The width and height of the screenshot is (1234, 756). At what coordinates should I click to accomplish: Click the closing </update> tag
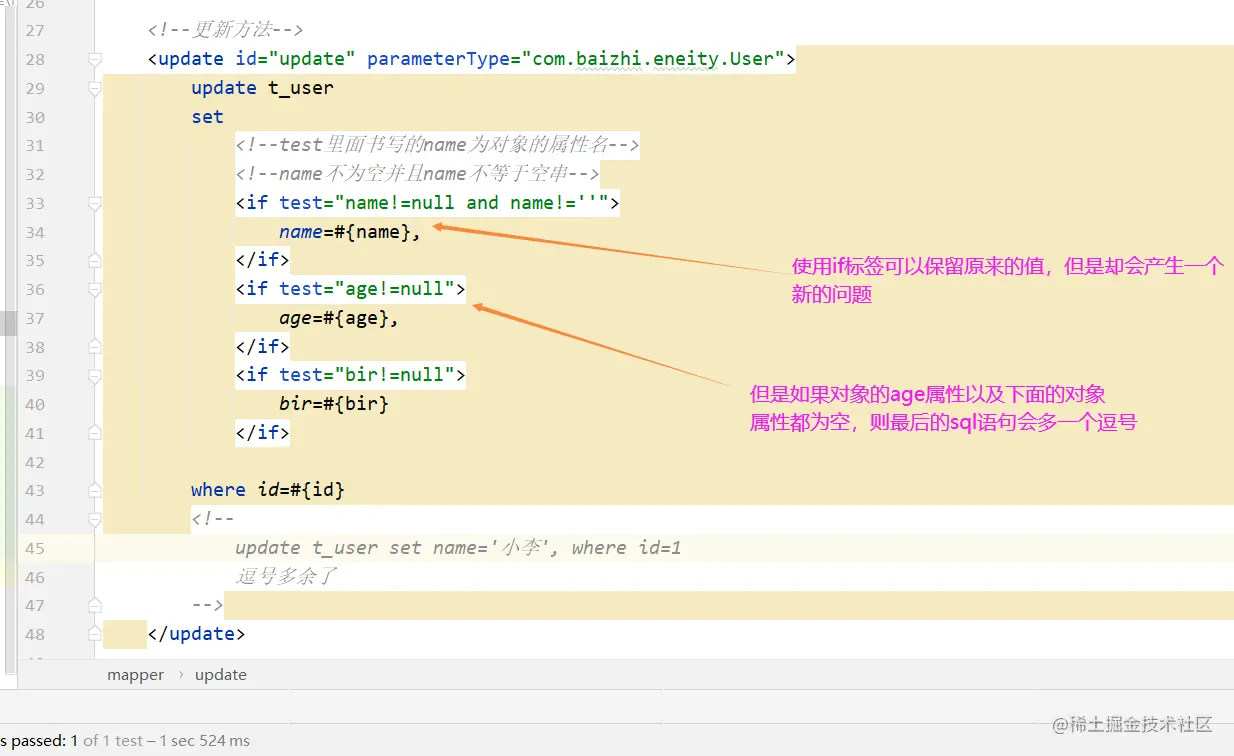196,634
